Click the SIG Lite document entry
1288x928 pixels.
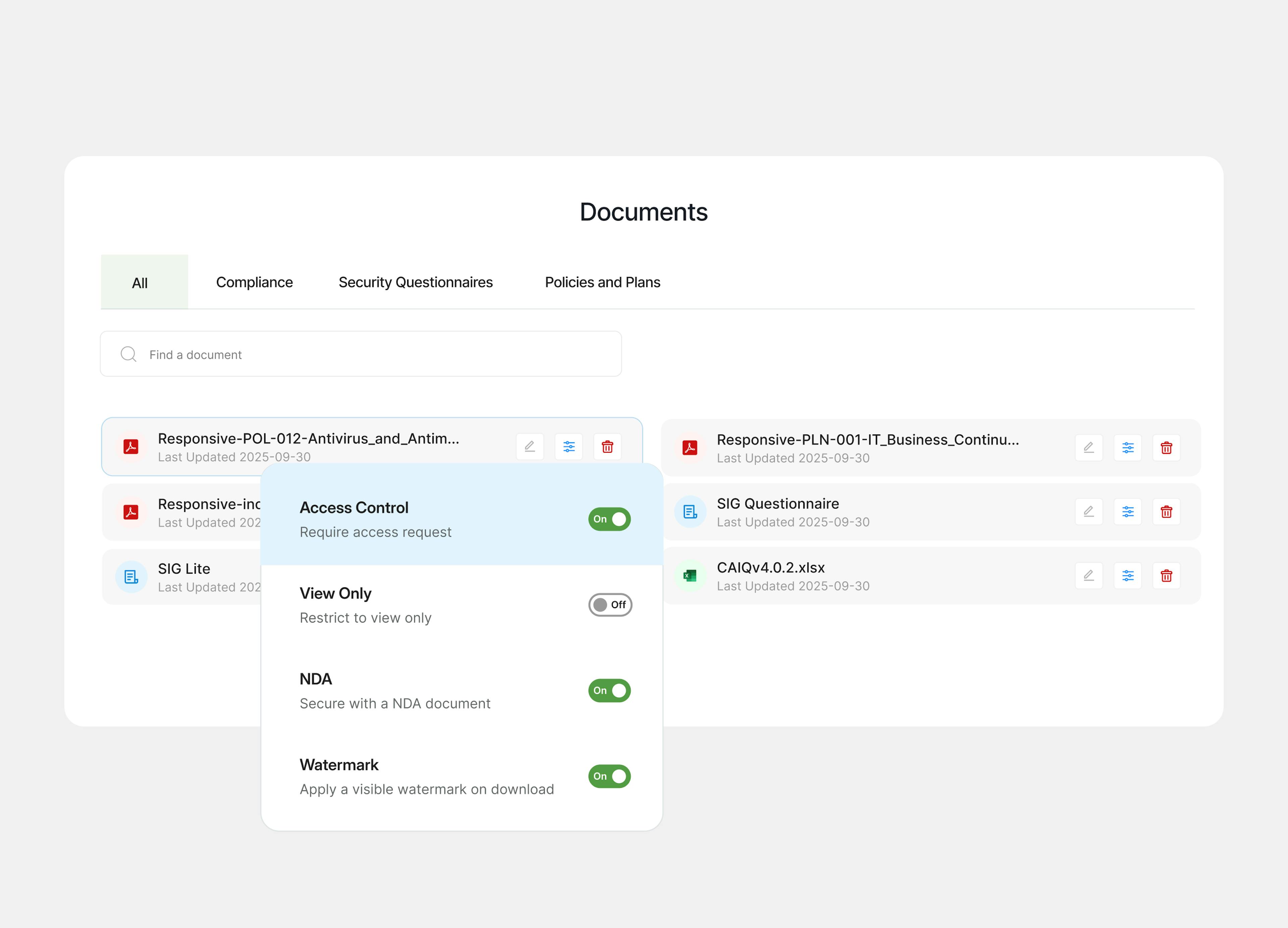point(184,569)
